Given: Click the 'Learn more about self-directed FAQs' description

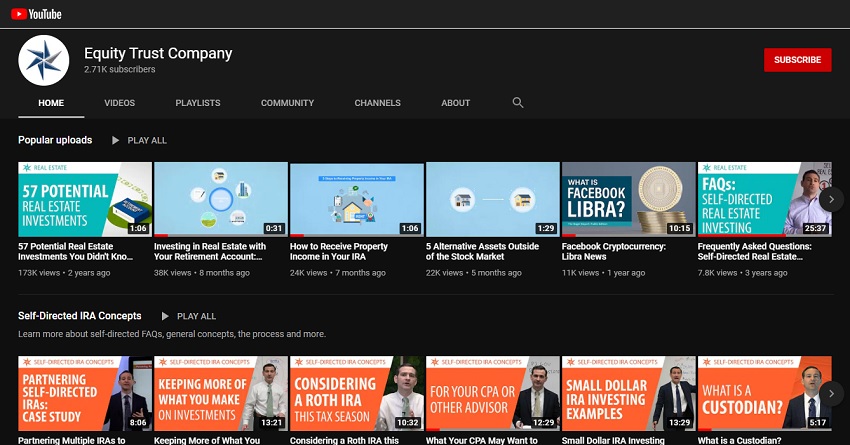Looking at the screenshot, I should (172, 334).
